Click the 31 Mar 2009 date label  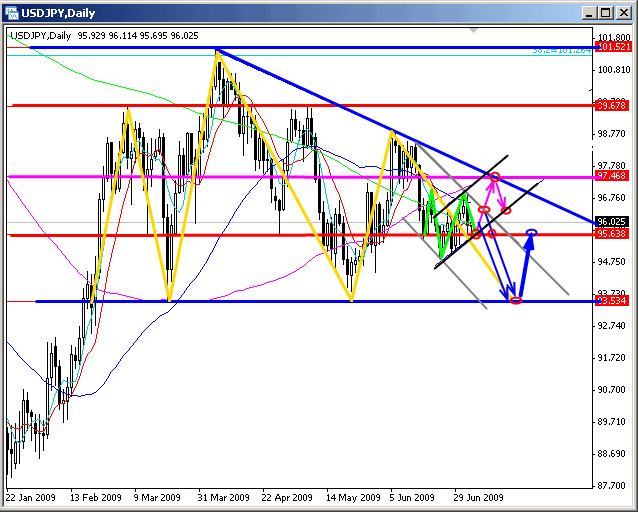pyautogui.click(x=223, y=497)
